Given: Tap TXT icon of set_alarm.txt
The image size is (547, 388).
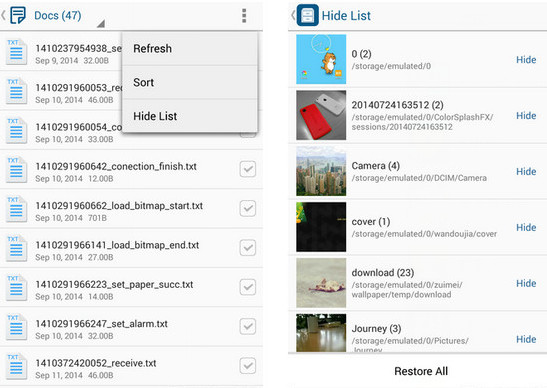Looking at the screenshot, I should pos(16,327).
